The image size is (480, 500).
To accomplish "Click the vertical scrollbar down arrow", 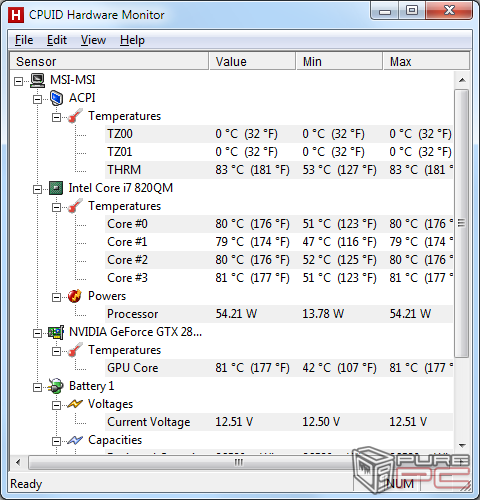I will (x=462, y=446).
